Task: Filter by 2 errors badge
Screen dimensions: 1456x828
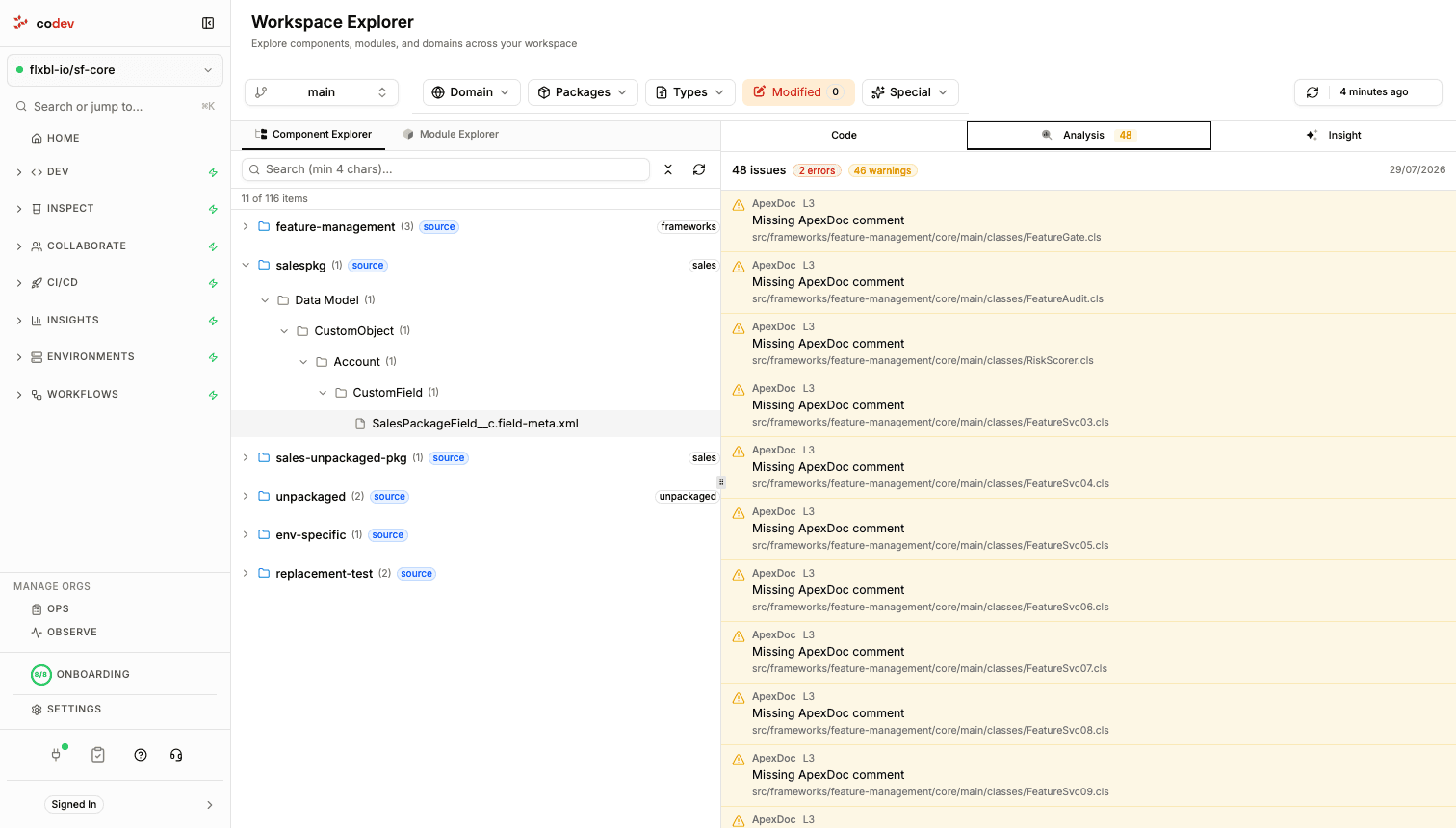Action: 818,170
